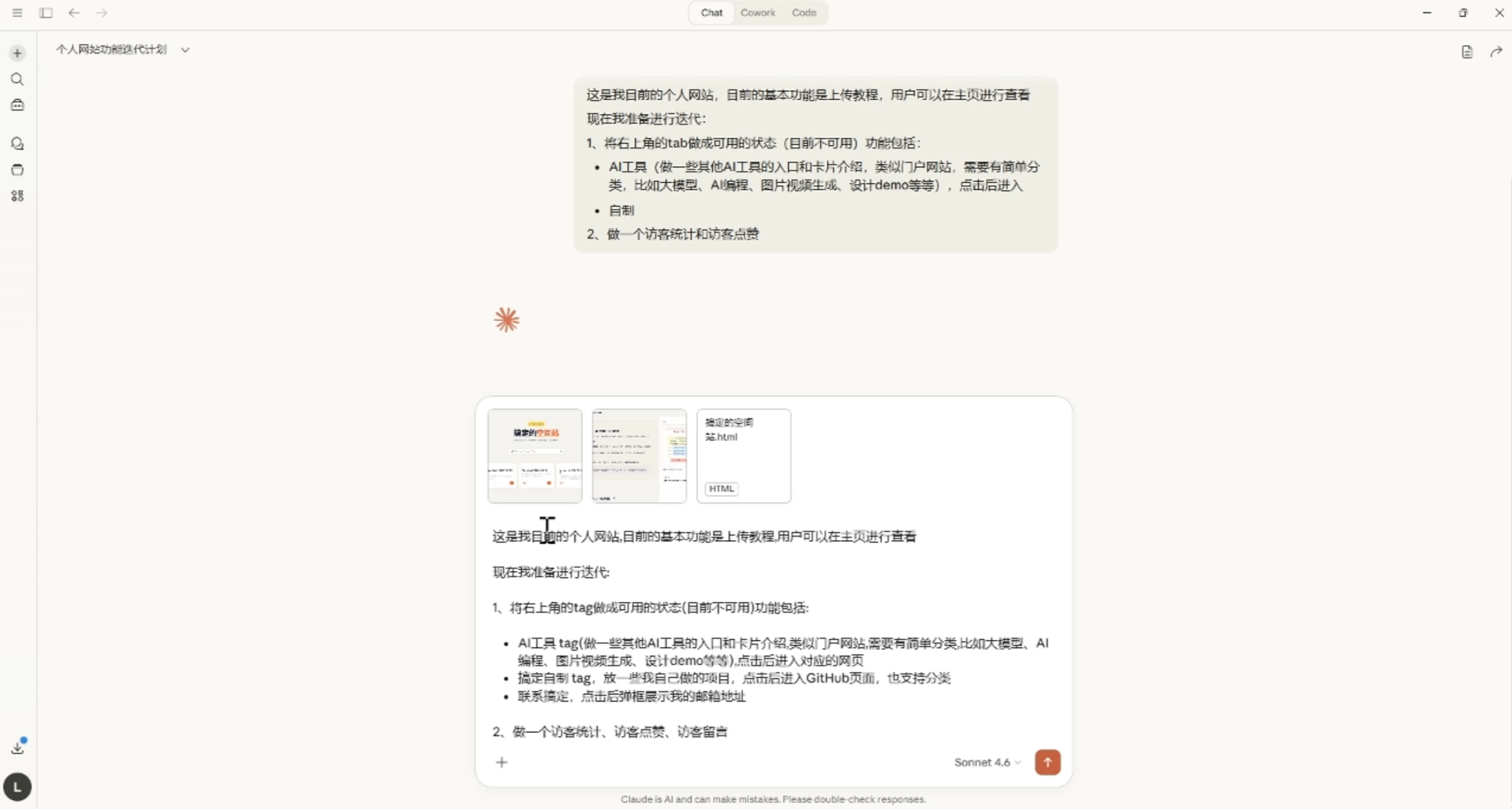Open the Sonnet 4.6 model selector

[x=987, y=762]
